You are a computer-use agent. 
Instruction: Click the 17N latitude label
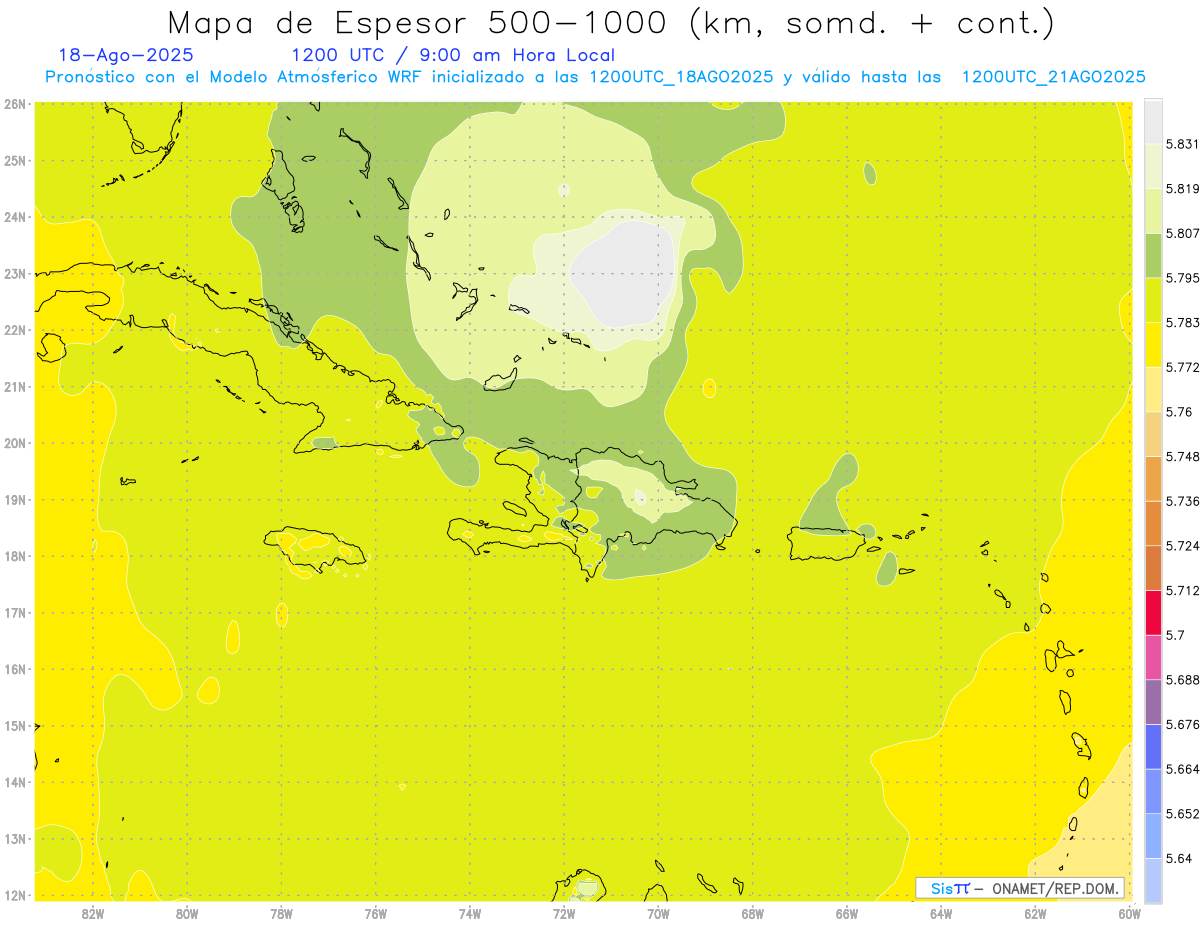(x=14, y=612)
